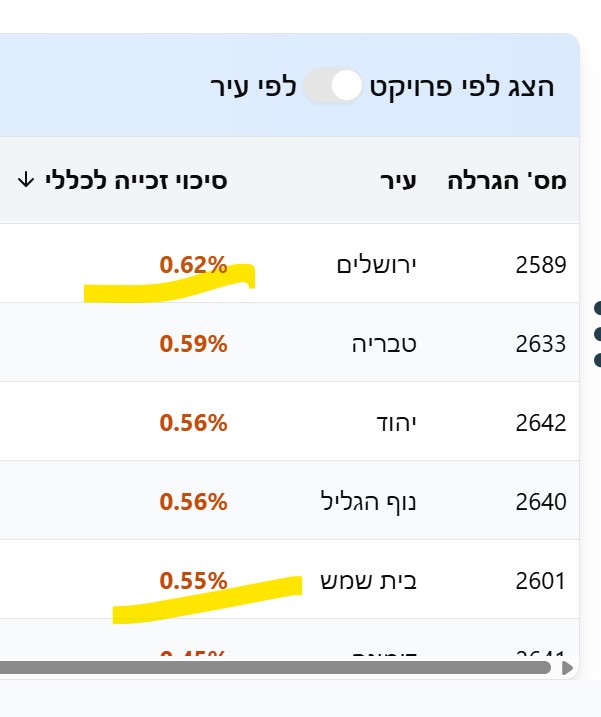This screenshot has width=601, height=717.
Task: Click the horizontal scrollbar's right arrow
Action: (568, 667)
